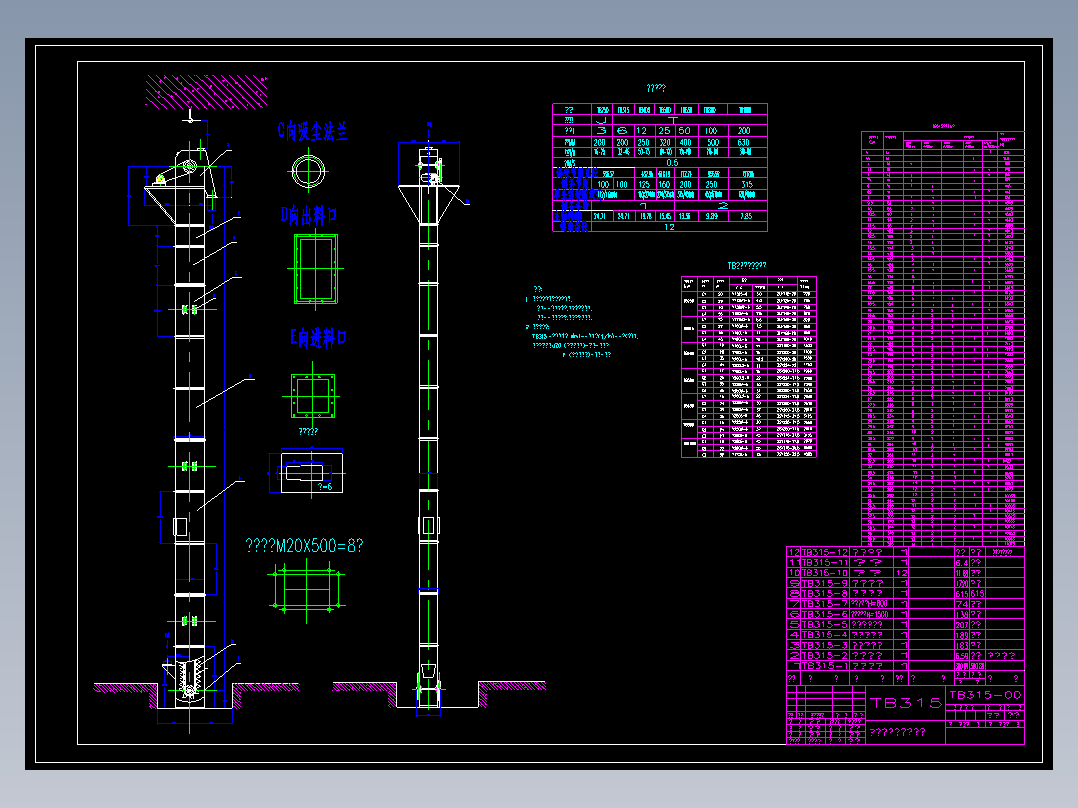
Task: Select the D-direction rectangular outlet drawing
Action: click(316, 269)
